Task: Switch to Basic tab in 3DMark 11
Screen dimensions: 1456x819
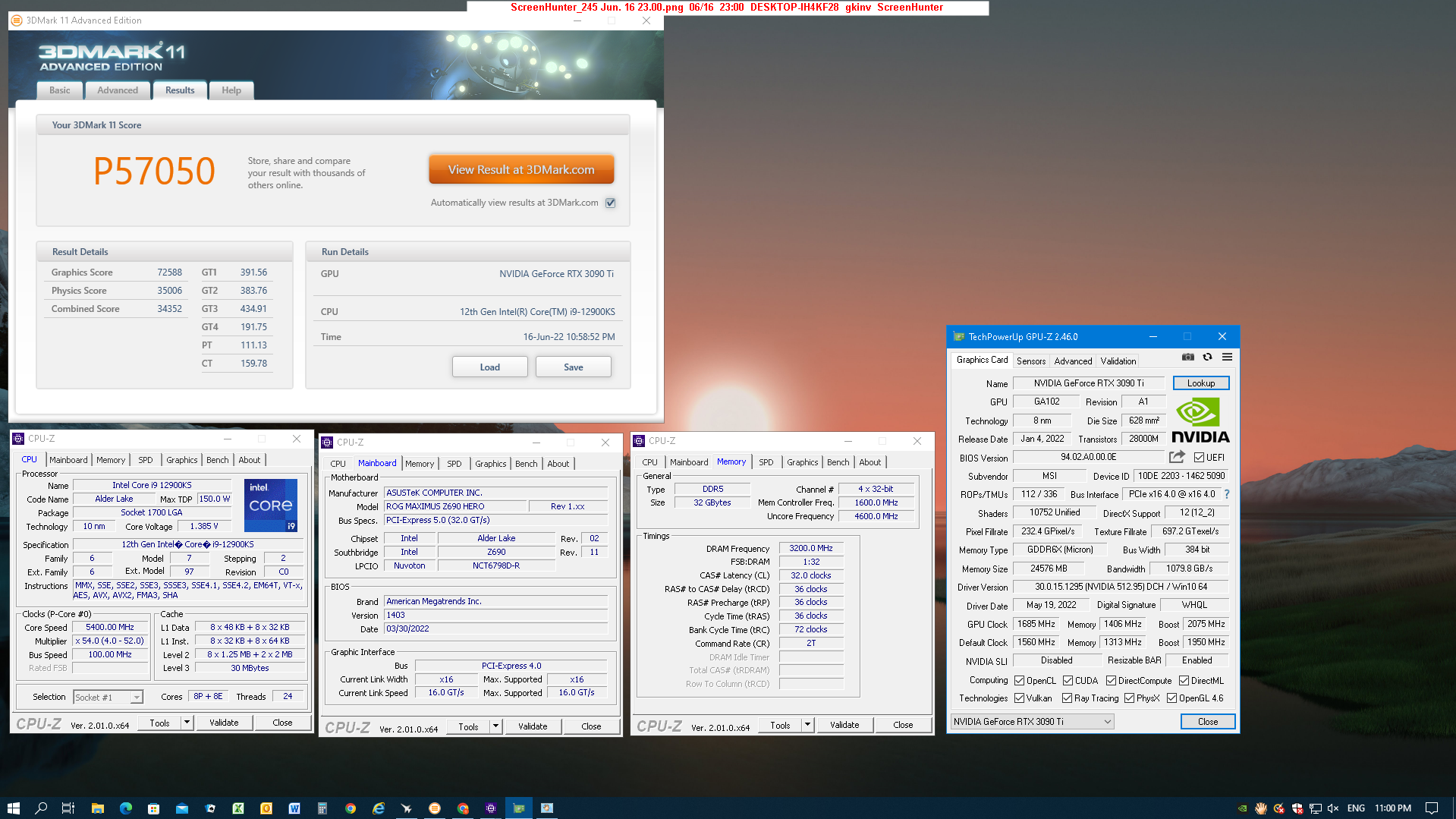Action: pos(60,90)
